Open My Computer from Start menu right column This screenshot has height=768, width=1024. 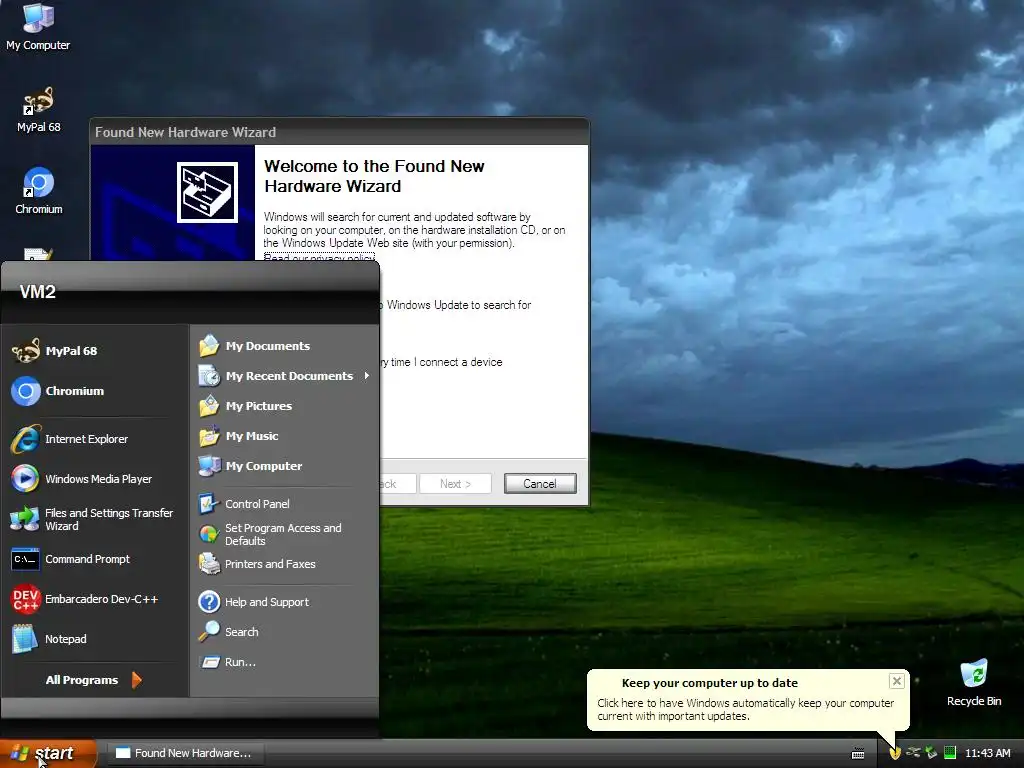coord(284,466)
